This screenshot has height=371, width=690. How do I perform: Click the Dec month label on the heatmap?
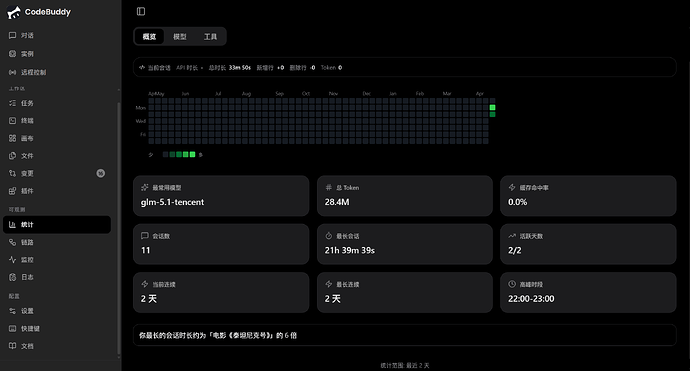pyautogui.click(x=367, y=94)
